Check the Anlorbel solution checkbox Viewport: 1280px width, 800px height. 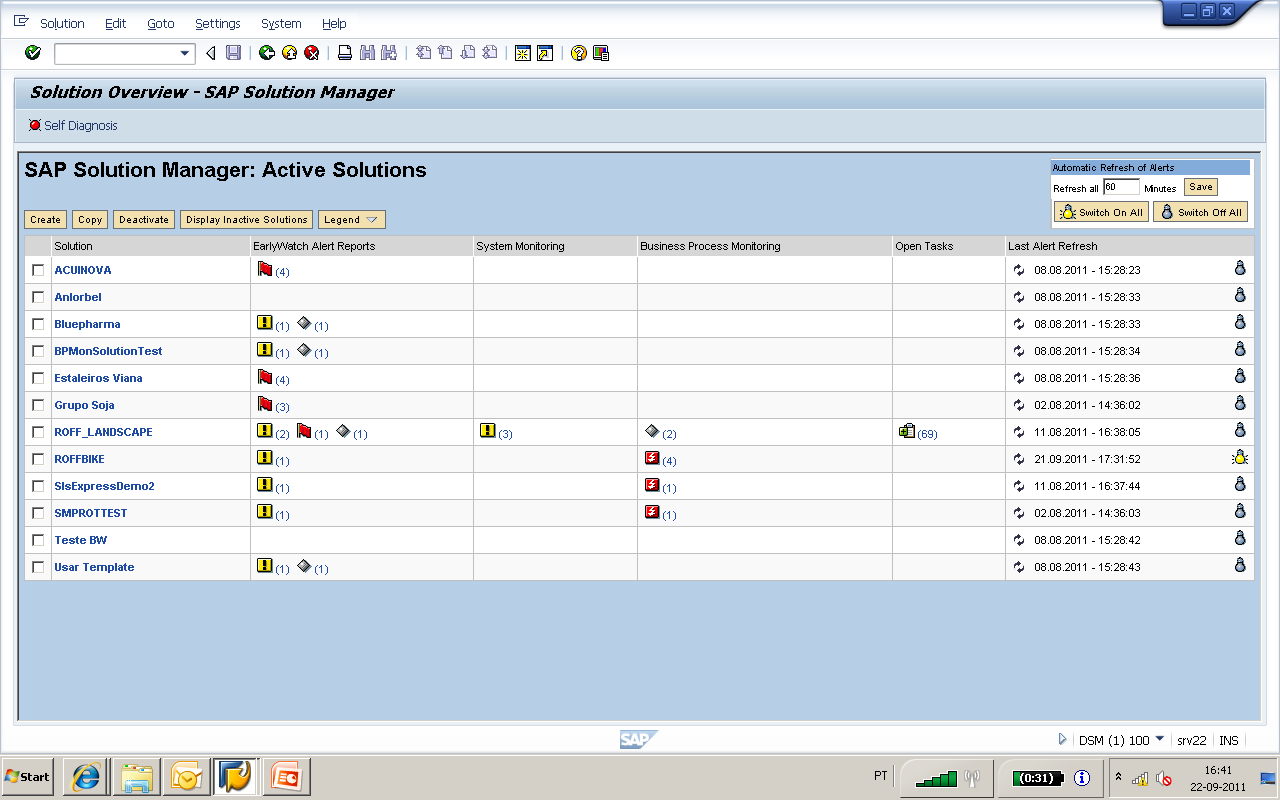tap(38, 297)
